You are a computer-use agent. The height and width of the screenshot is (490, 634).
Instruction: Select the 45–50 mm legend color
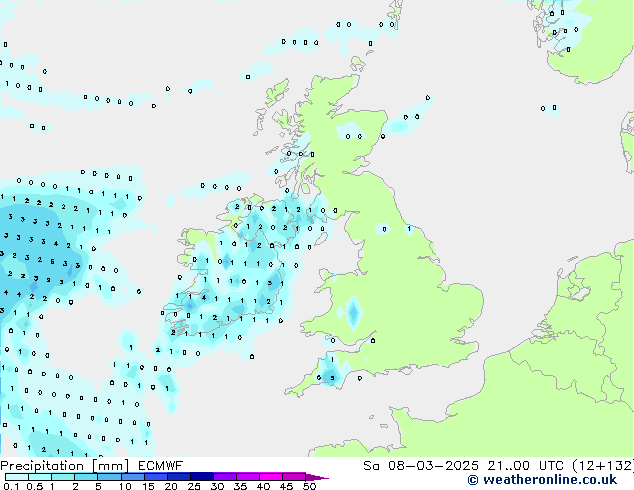coord(294,477)
